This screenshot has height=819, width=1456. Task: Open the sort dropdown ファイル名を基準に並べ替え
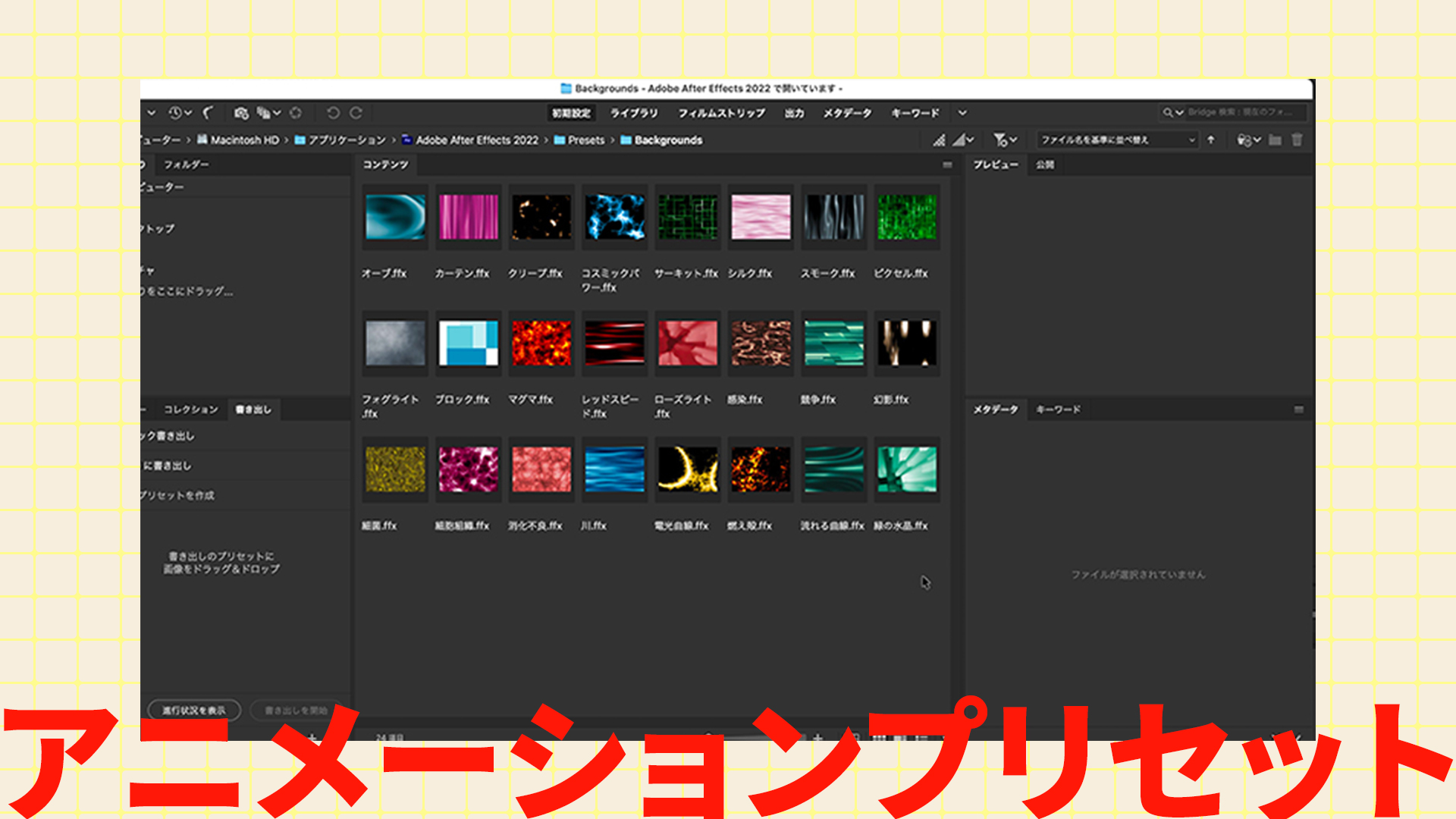pos(1115,140)
